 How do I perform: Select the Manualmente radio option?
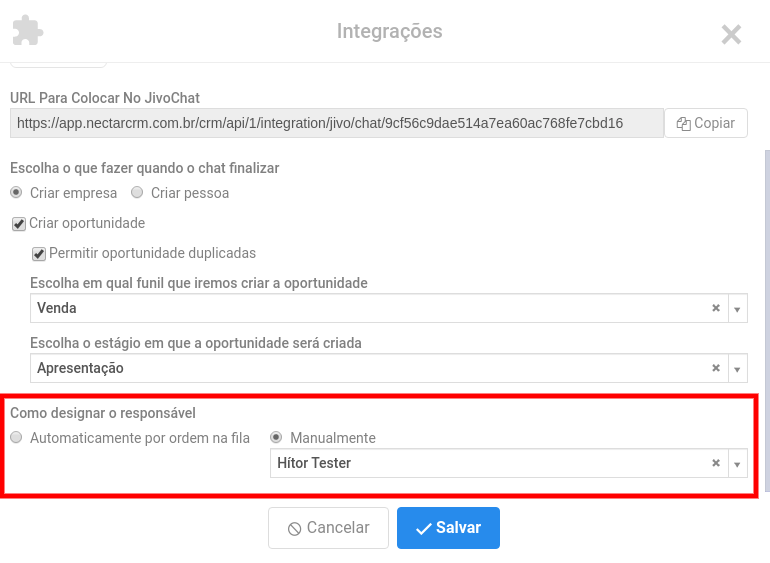click(x=276, y=437)
